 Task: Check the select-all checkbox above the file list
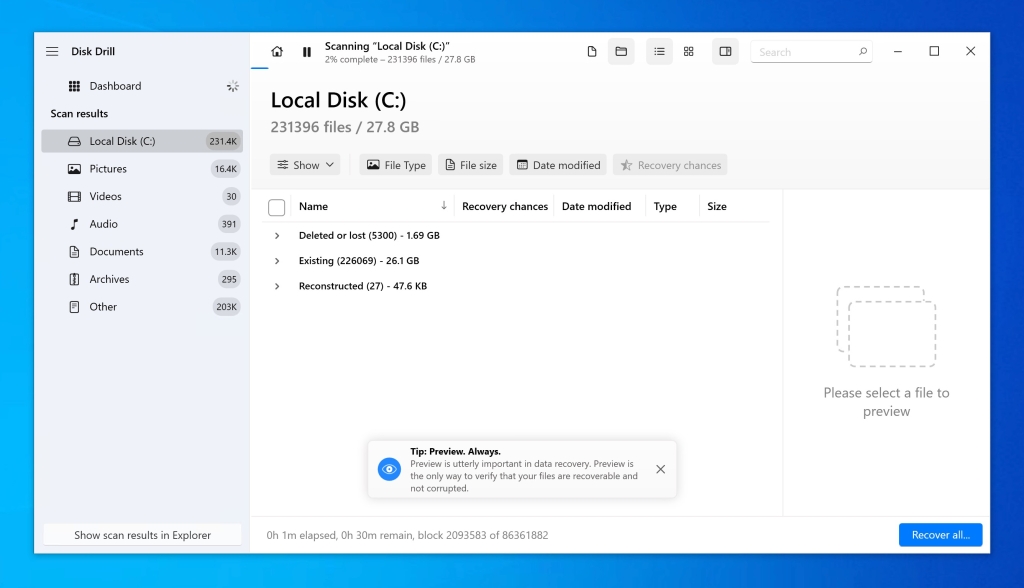(277, 206)
